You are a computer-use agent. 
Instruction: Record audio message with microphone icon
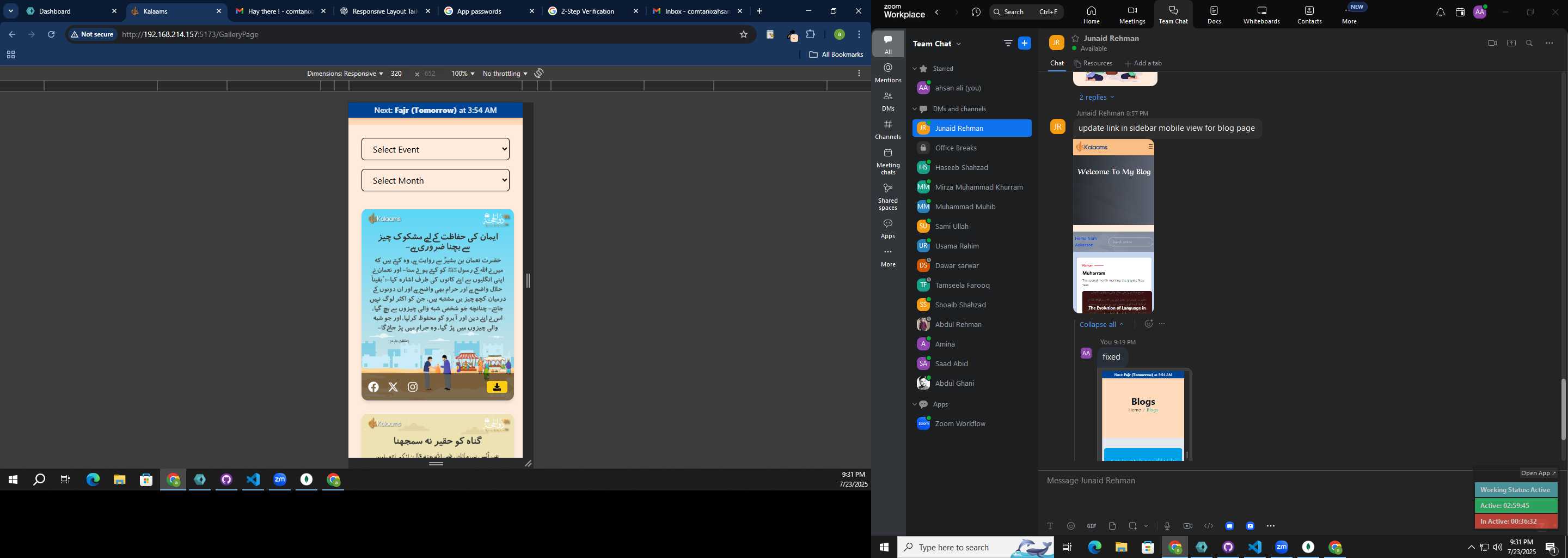[x=1167, y=526]
